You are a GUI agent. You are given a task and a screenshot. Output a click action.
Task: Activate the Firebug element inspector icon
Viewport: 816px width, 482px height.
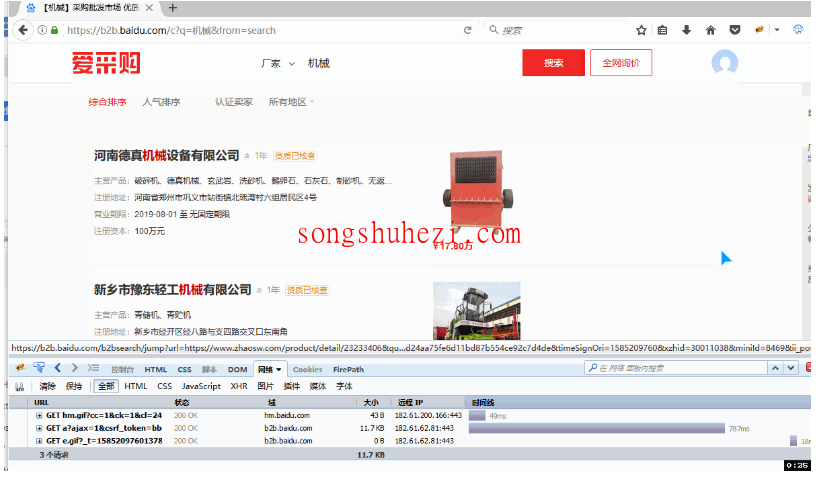pos(39,367)
